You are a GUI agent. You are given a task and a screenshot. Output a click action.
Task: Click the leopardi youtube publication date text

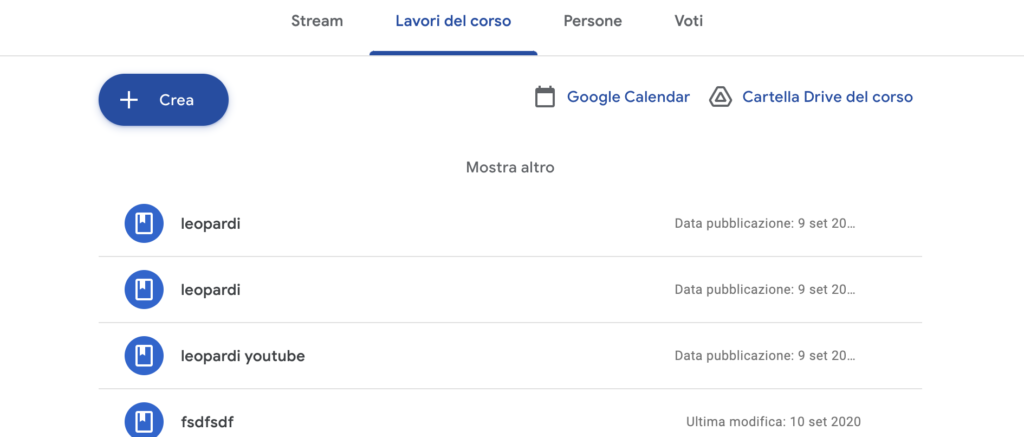[765, 356]
